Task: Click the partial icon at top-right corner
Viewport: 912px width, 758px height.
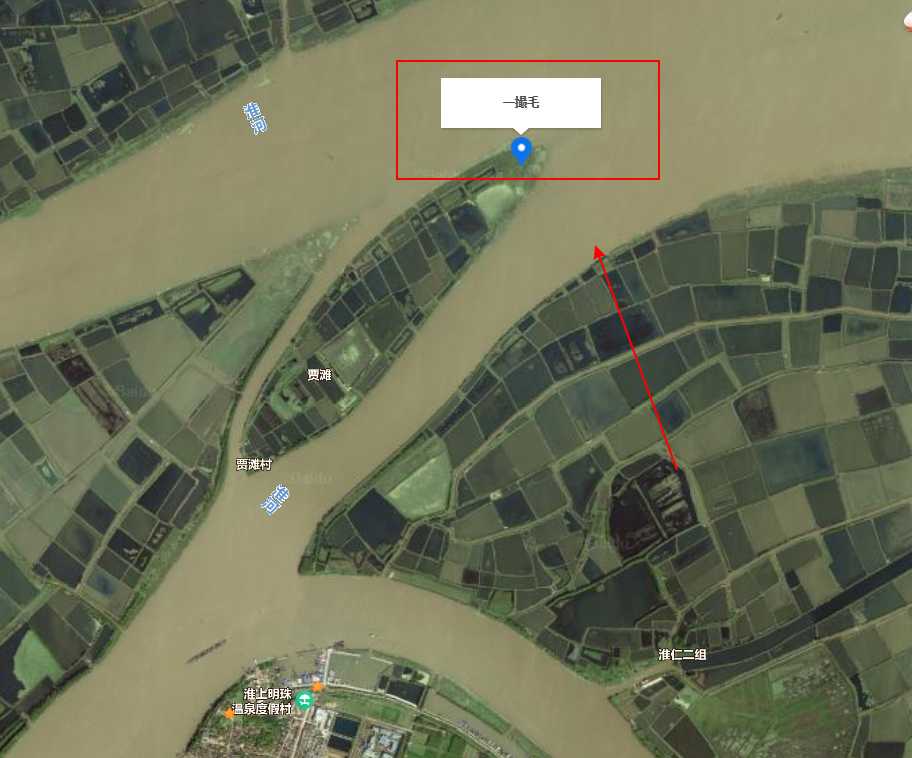Action: (907, 22)
